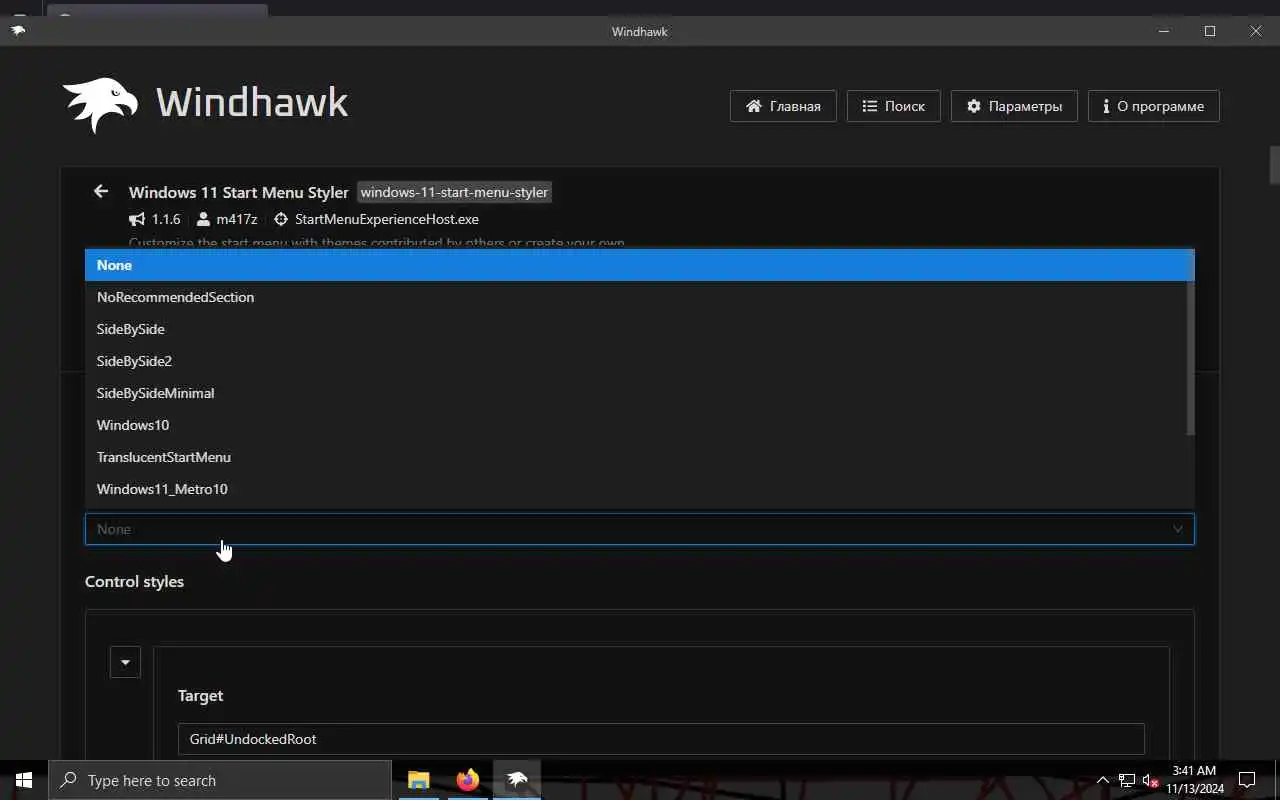Screen dimensions: 1280x800
Task: Show hidden tray icons chevron
Action: point(1103,780)
